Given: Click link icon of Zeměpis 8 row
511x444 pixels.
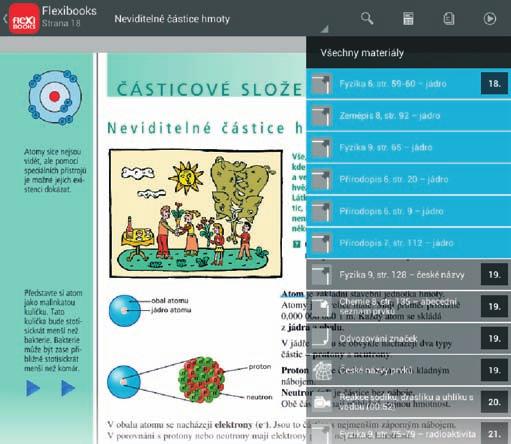Looking at the screenshot, I should click(x=321, y=116).
